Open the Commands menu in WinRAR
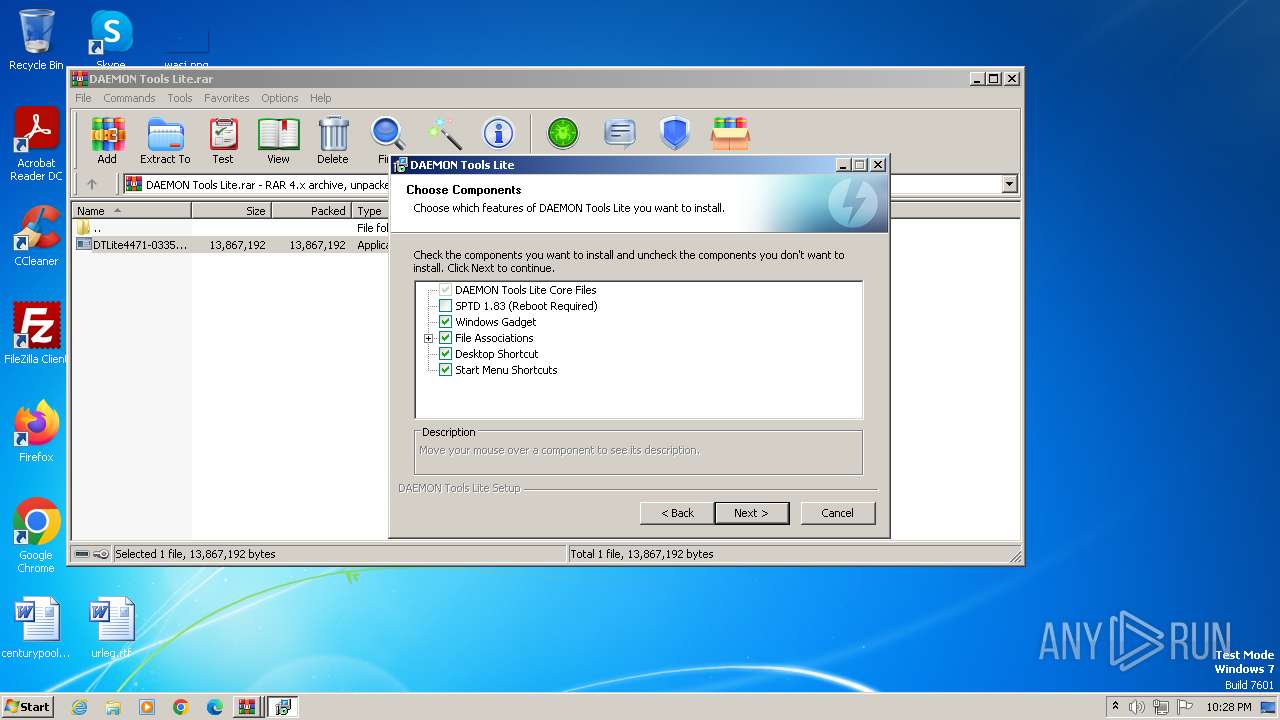Viewport: 1280px width, 720px height. (x=129, y=98)
